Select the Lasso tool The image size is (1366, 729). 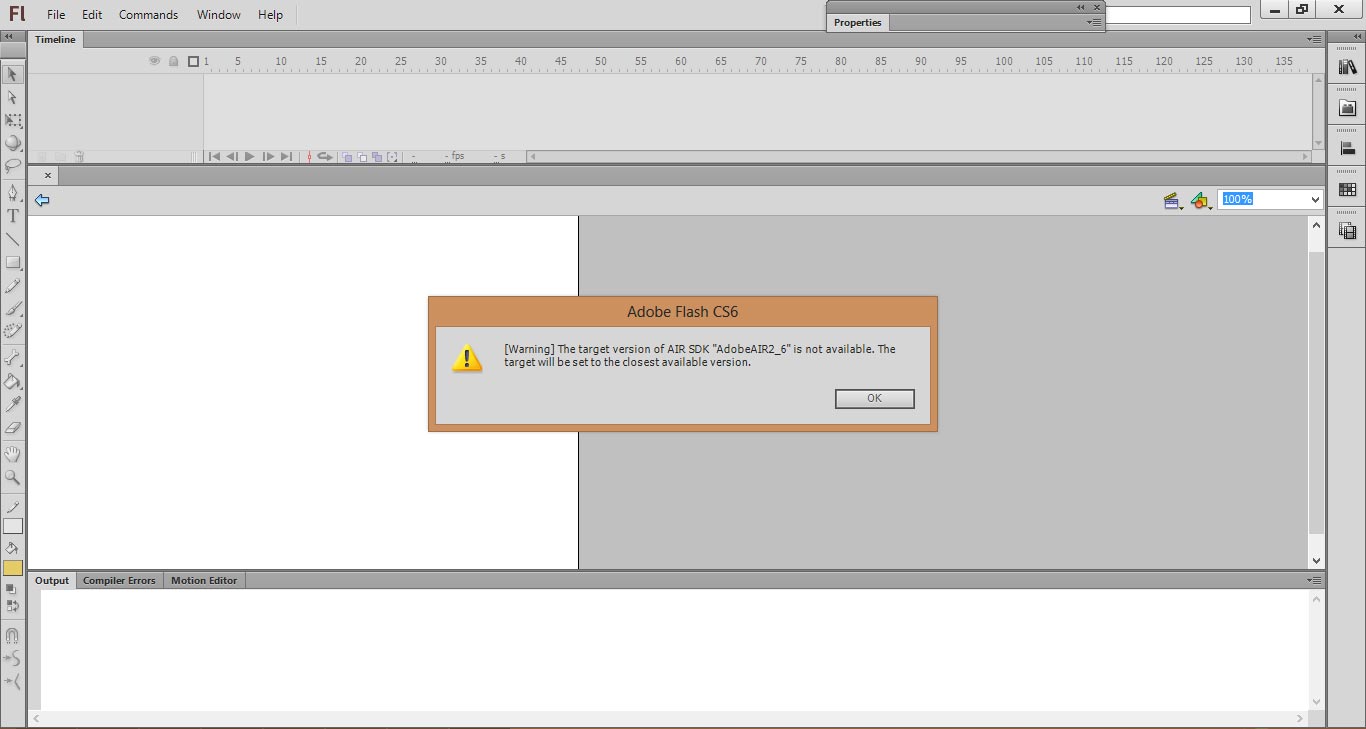pyautogui.click(x=13, y=166)
